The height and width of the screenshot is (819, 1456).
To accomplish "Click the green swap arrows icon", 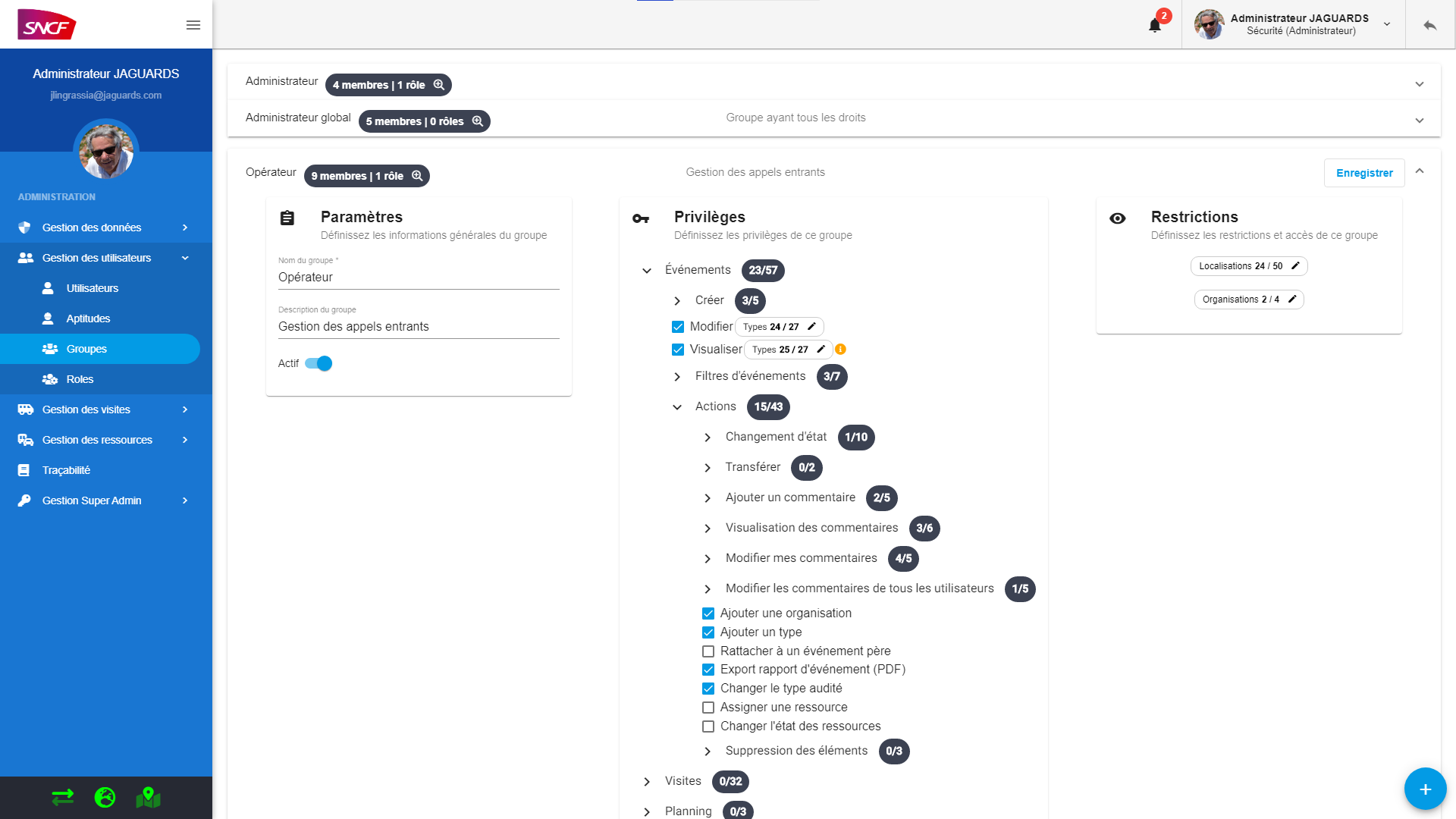I will (63, 797).
